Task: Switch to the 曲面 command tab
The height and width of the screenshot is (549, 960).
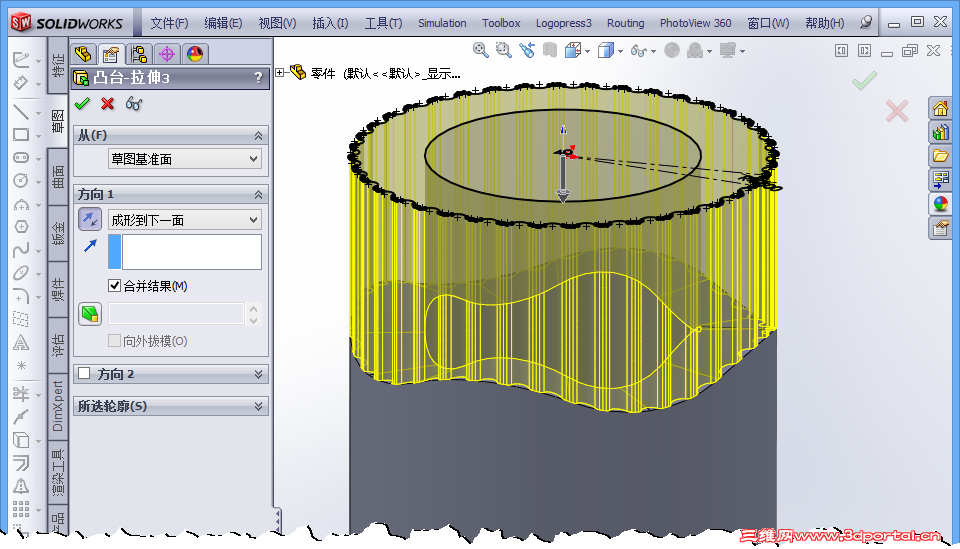Action: coord(58,178)
